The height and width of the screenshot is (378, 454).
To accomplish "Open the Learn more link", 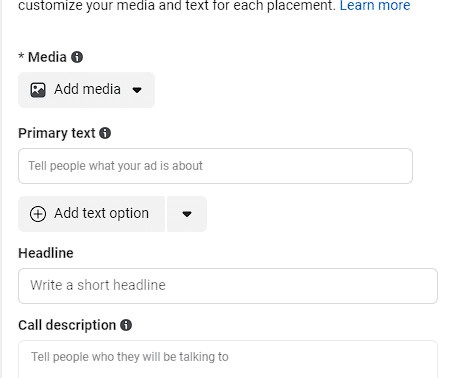I will point(375,6).
